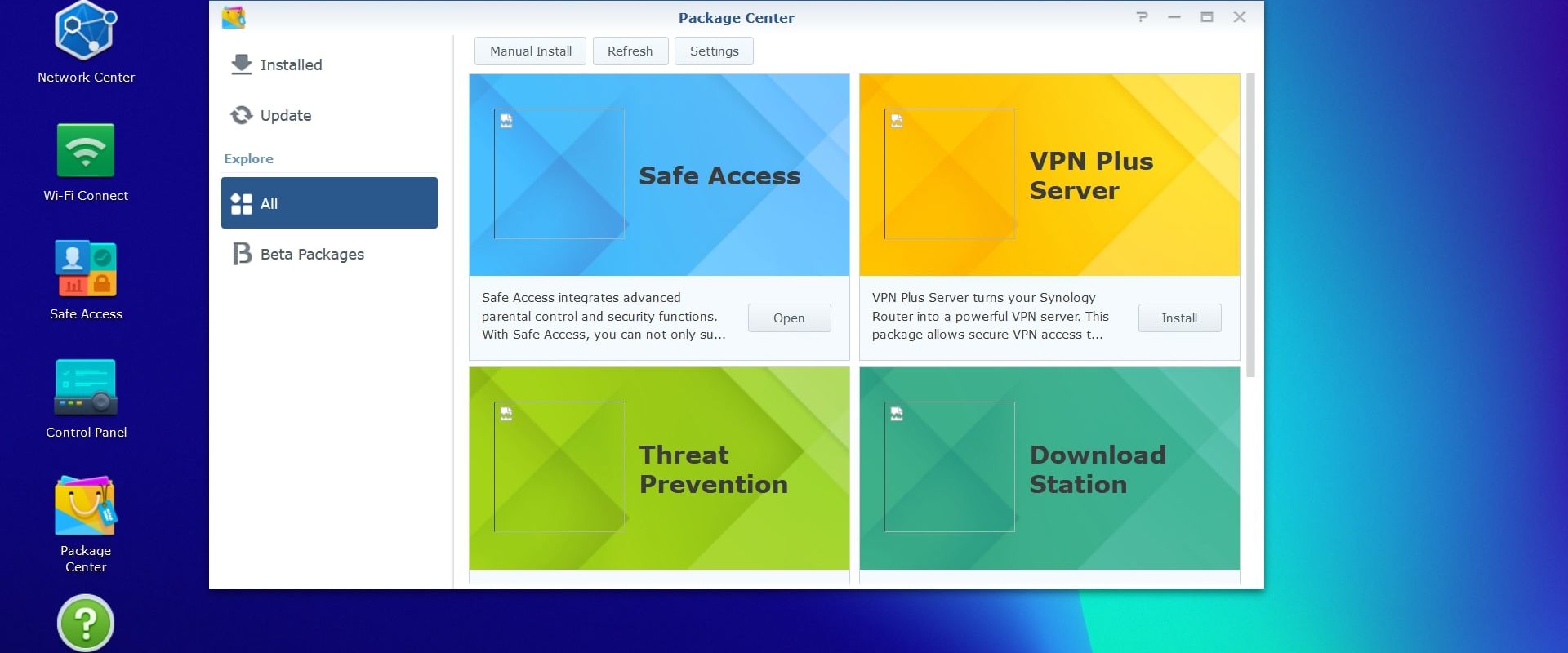
Task: Go to Installed packages section
Action: coord(329,64)
